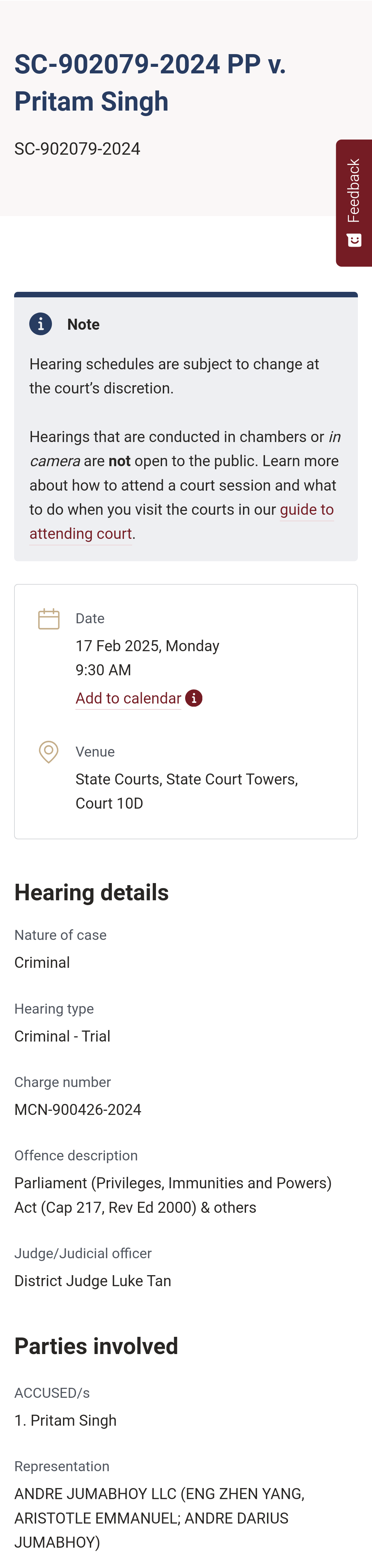Image resolution: width=372 pixels, height=1568 pixels.
Task: Open the Feedback side tab
Action: (354, 203)
